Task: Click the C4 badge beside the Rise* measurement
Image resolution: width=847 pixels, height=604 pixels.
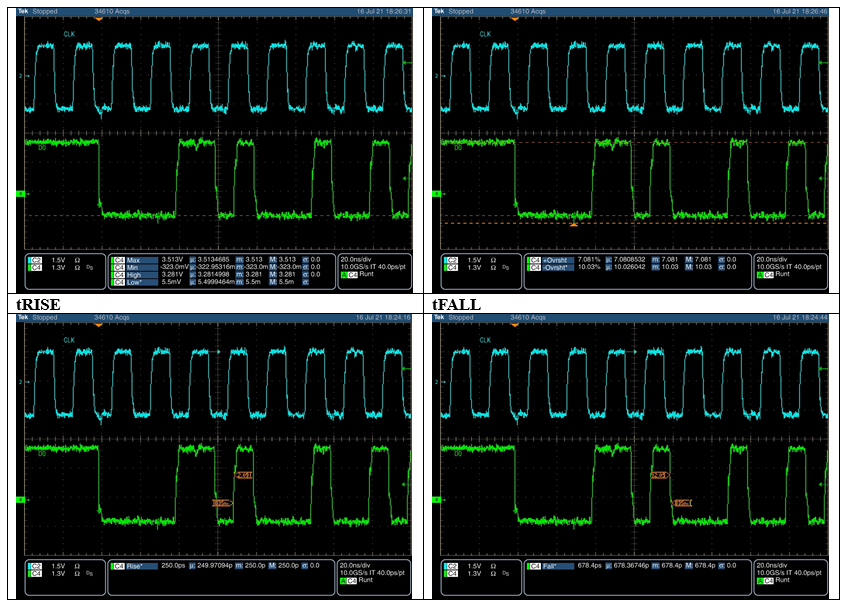Action: point(118,566)
